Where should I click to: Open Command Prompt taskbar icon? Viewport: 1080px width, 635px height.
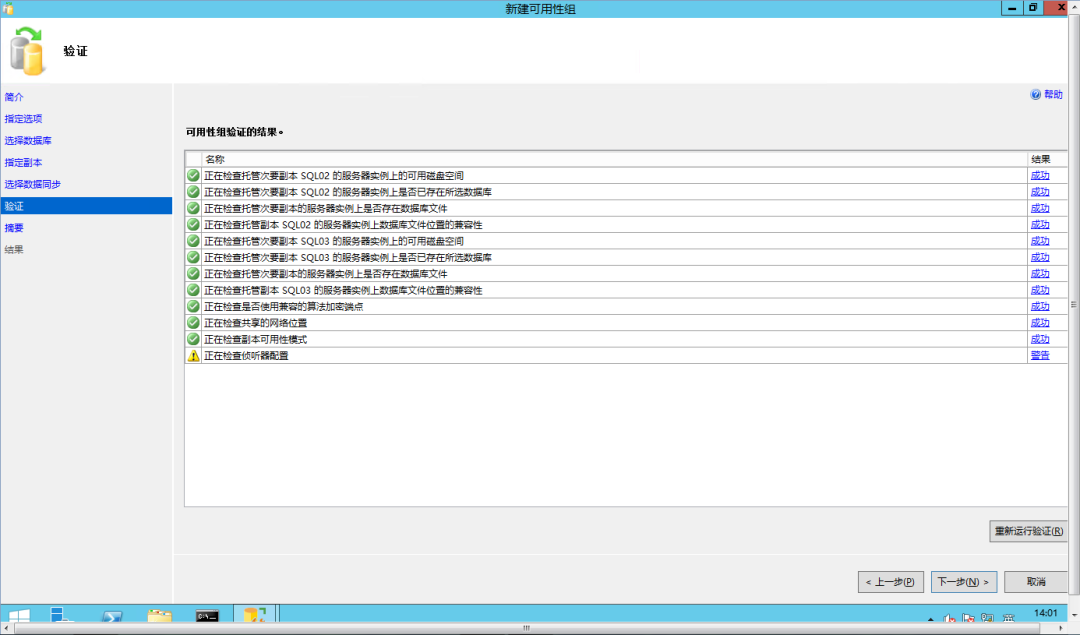pyautogui.click(x=207, y=615)
